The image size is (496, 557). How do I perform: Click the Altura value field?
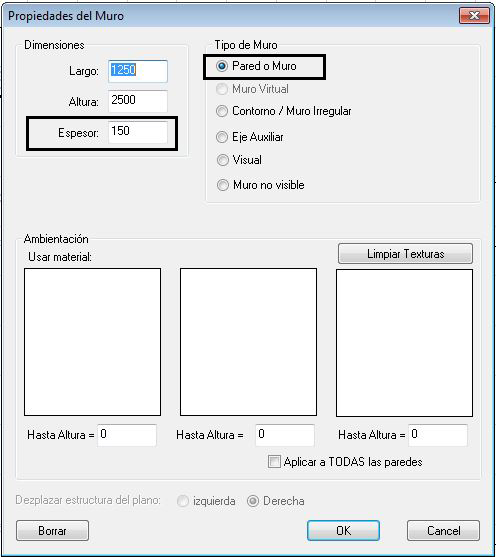[x=138, y=101]
